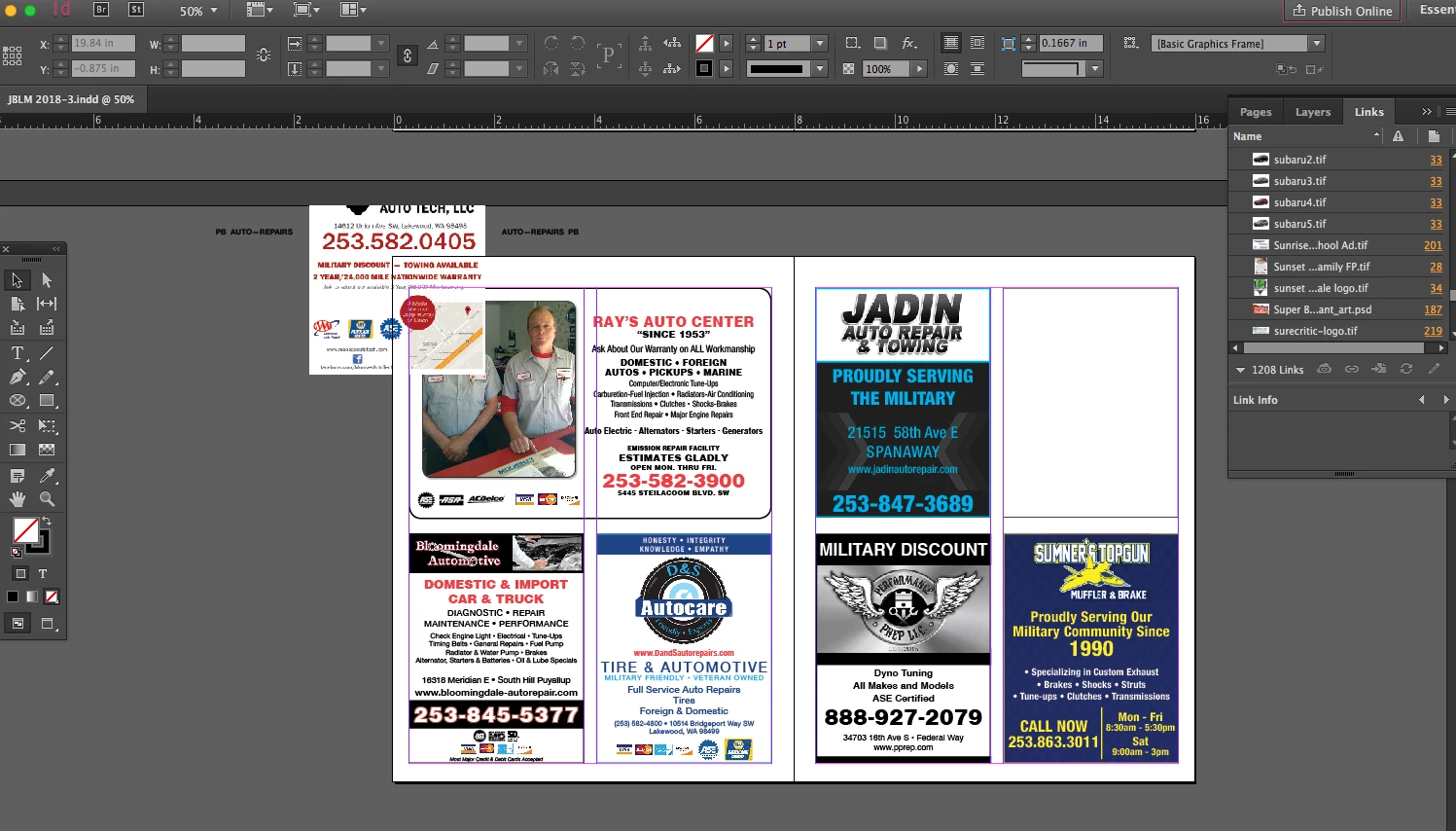The width and height of the screenshot is (1456, 831).
Task: Click Rotate 90° clockwise icon
Action: pos(550,43)
